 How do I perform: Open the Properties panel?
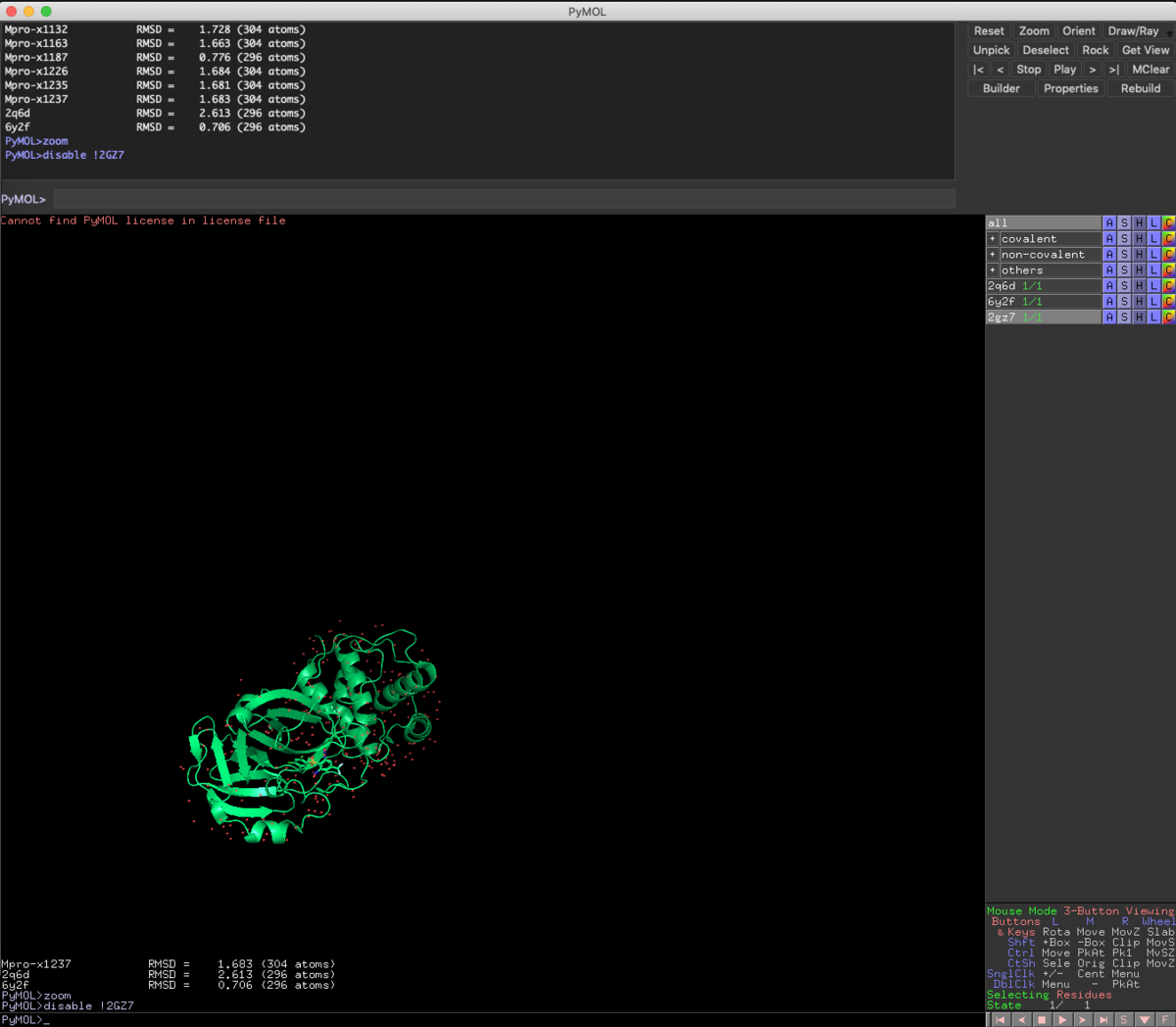pos(1071,88)
